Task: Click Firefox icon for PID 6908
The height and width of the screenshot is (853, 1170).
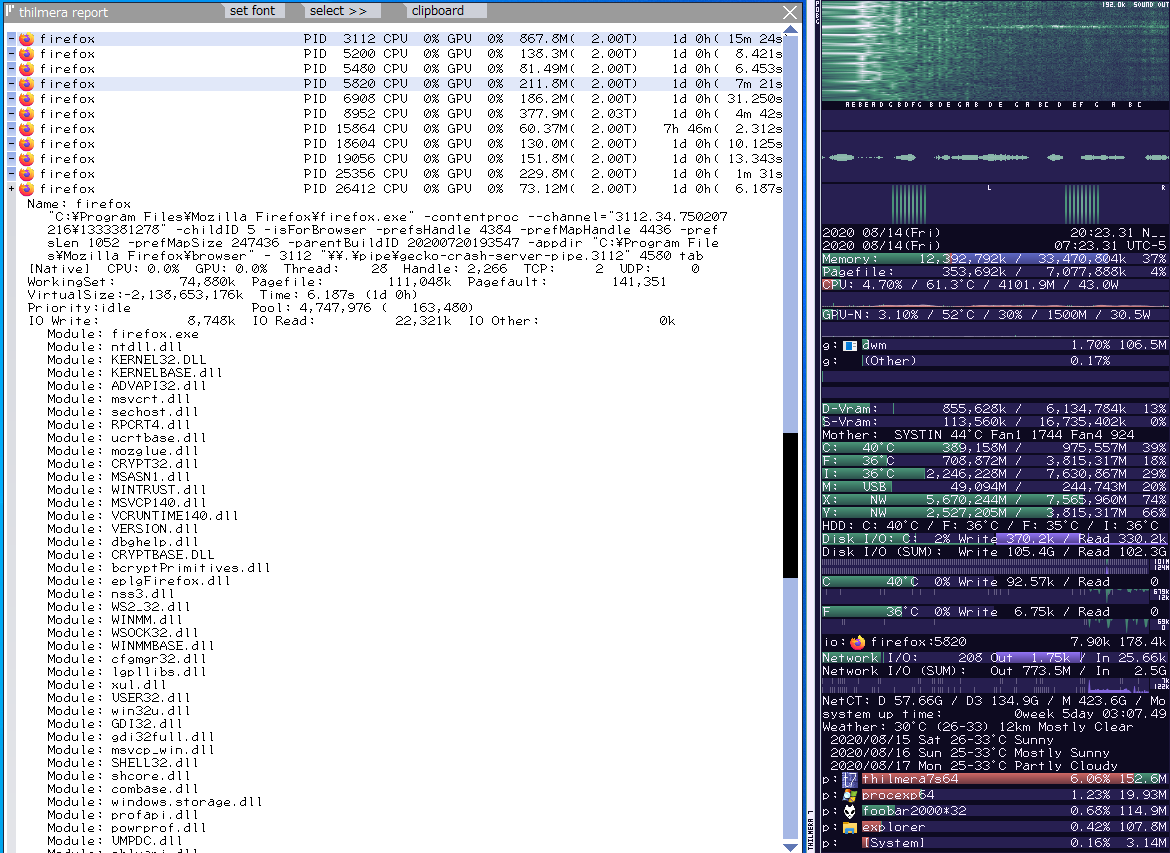Action: click(x=26, y=99)
